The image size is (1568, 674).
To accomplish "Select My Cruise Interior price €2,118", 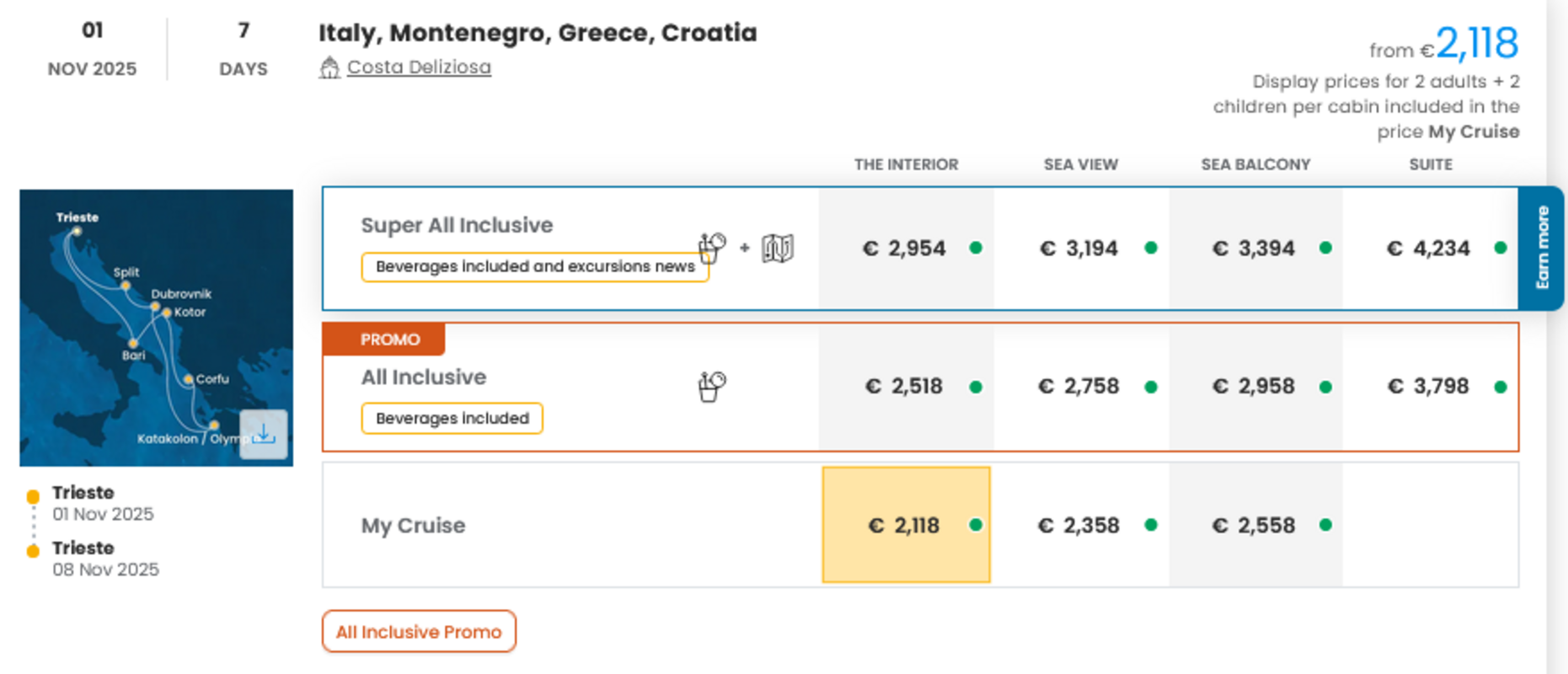I will [906, 525].
